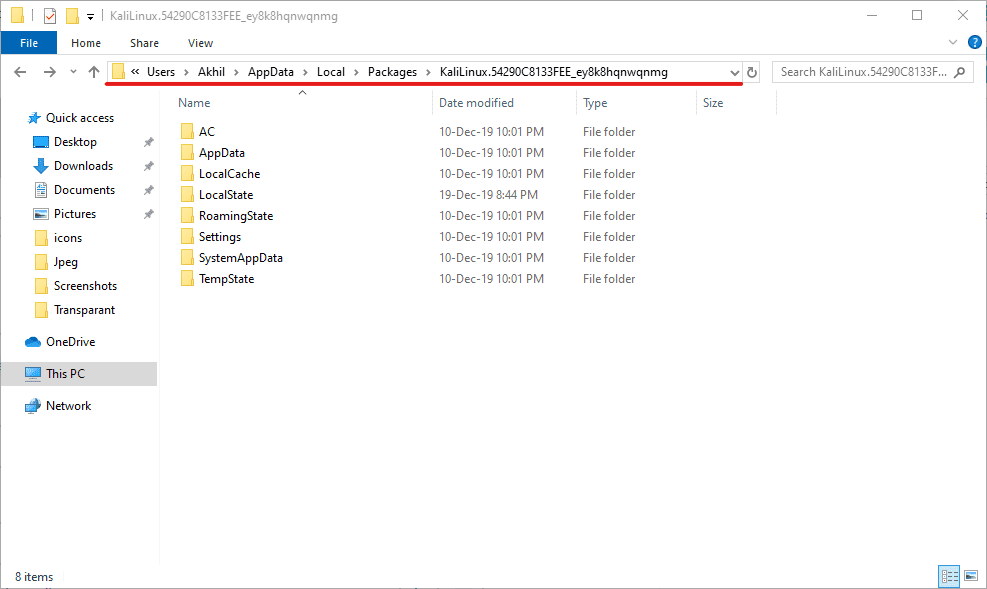Click the Properties quick access toolbar icon
The image size is (987, 589).
(x=50, y=16)
